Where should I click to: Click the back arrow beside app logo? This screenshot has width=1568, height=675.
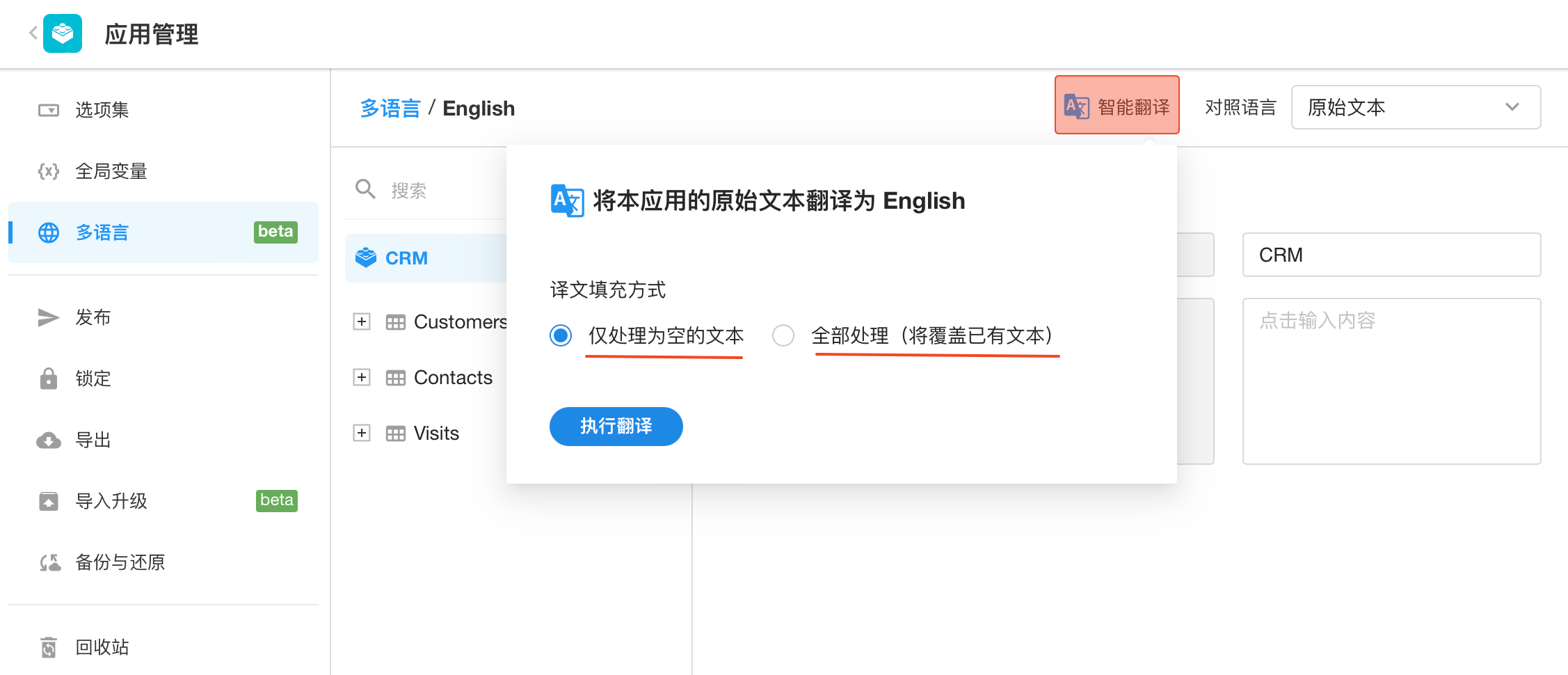pyautogui.click(x=33, y=33)
